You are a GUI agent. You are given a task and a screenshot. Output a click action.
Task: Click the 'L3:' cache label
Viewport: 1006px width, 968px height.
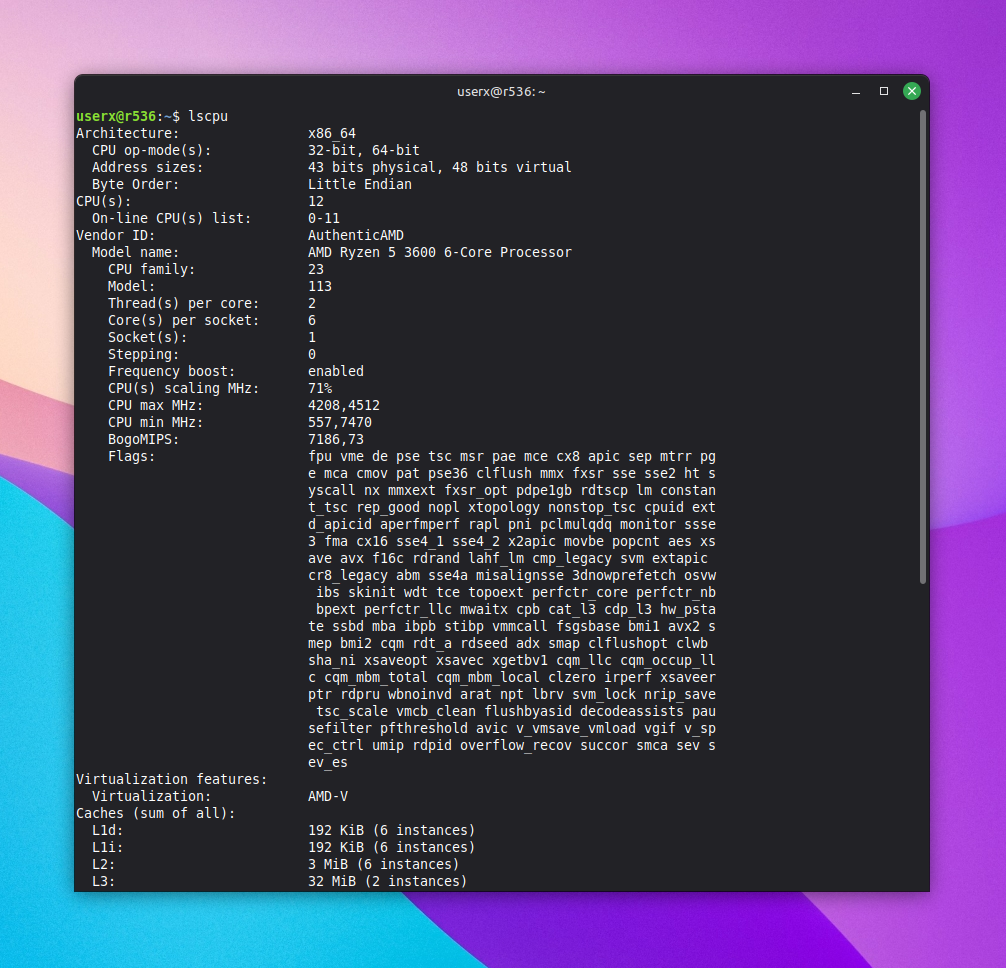[x=103, y=881]
